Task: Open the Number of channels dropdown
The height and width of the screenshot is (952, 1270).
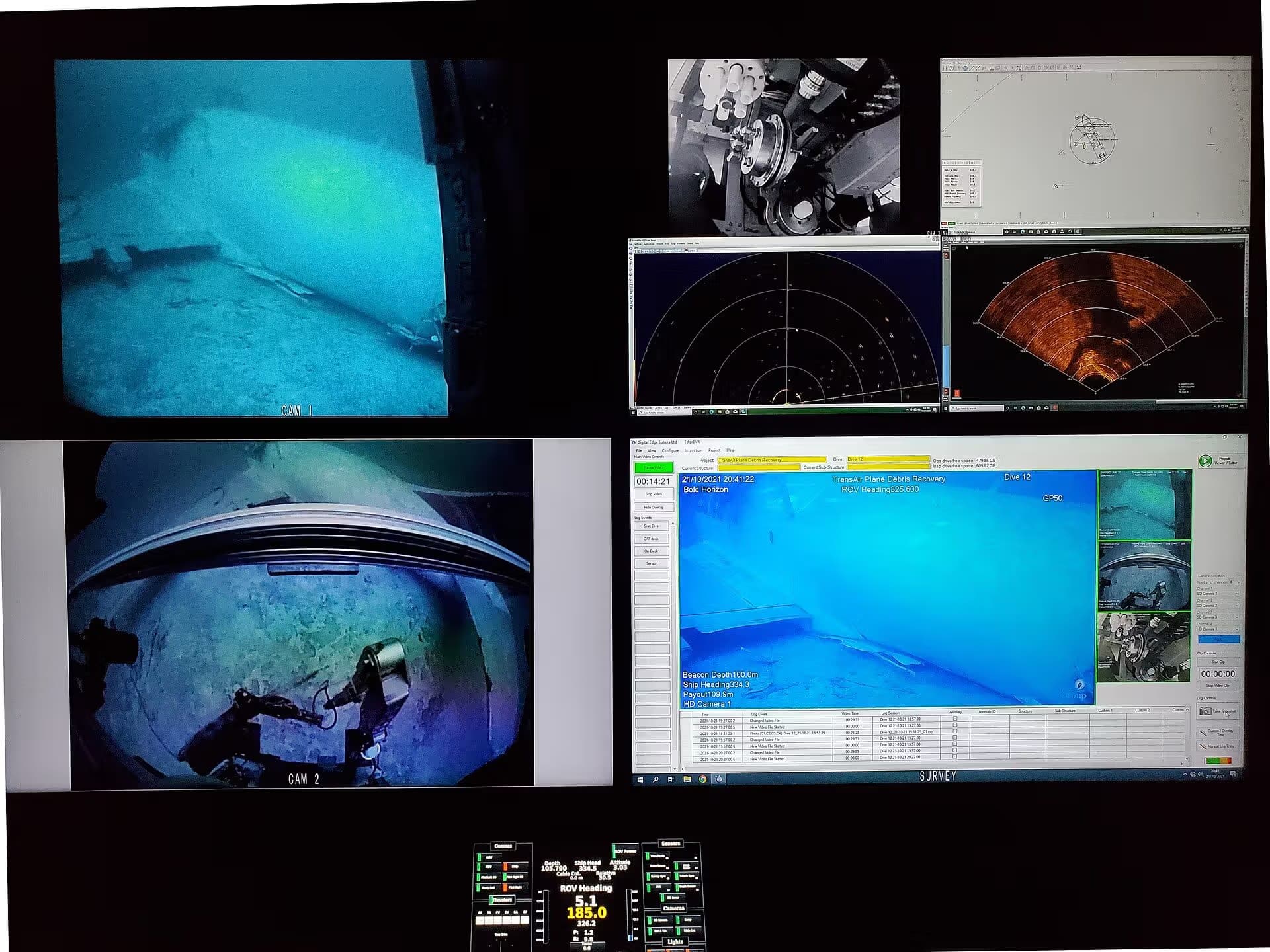Action: coord(1235,582)
